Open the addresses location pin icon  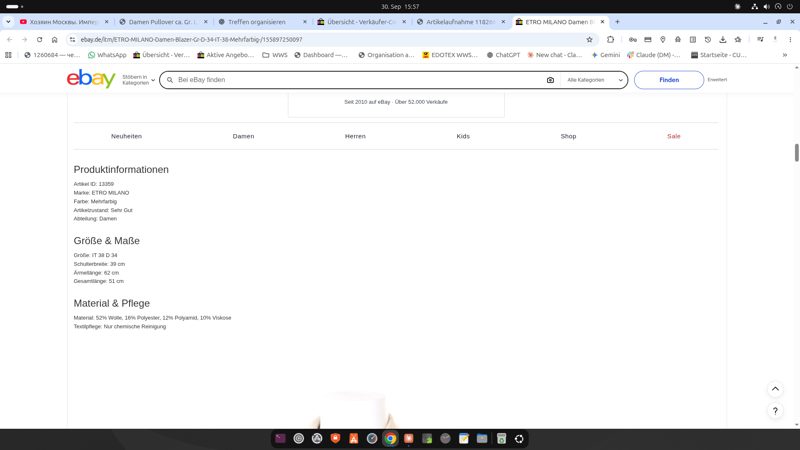663,39
